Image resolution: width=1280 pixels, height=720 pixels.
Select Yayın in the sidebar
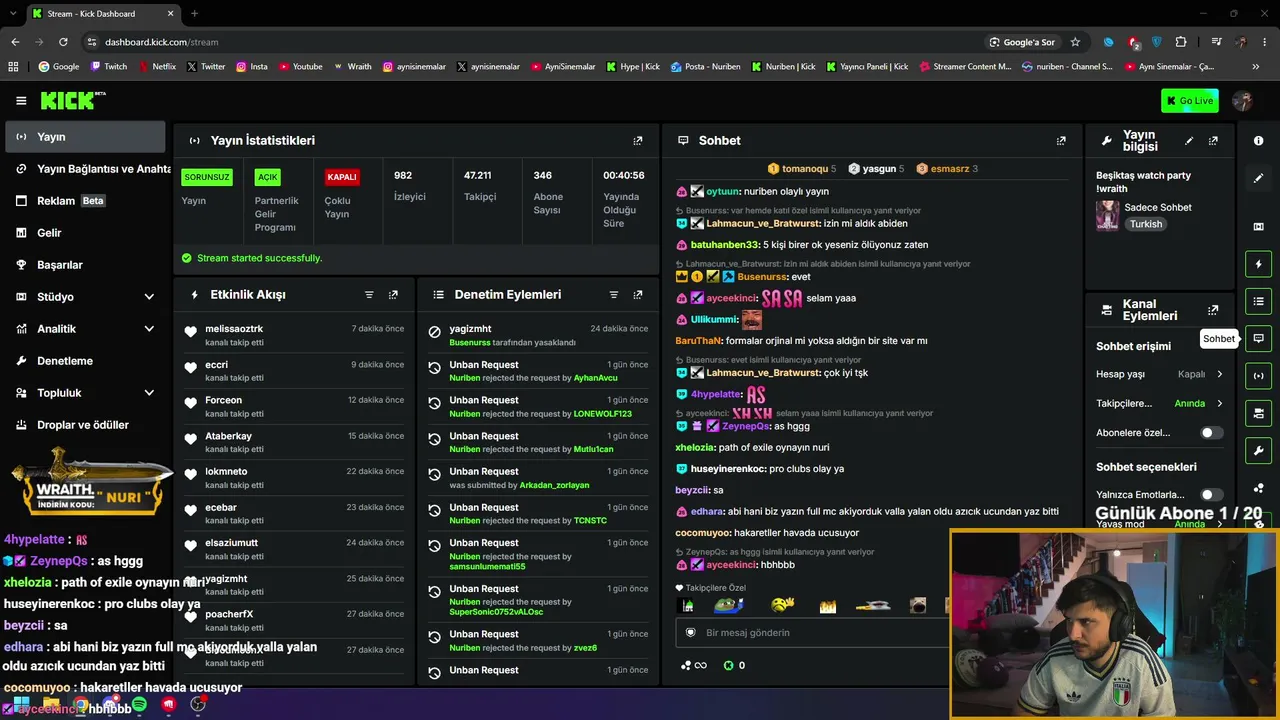coord(85,137)
